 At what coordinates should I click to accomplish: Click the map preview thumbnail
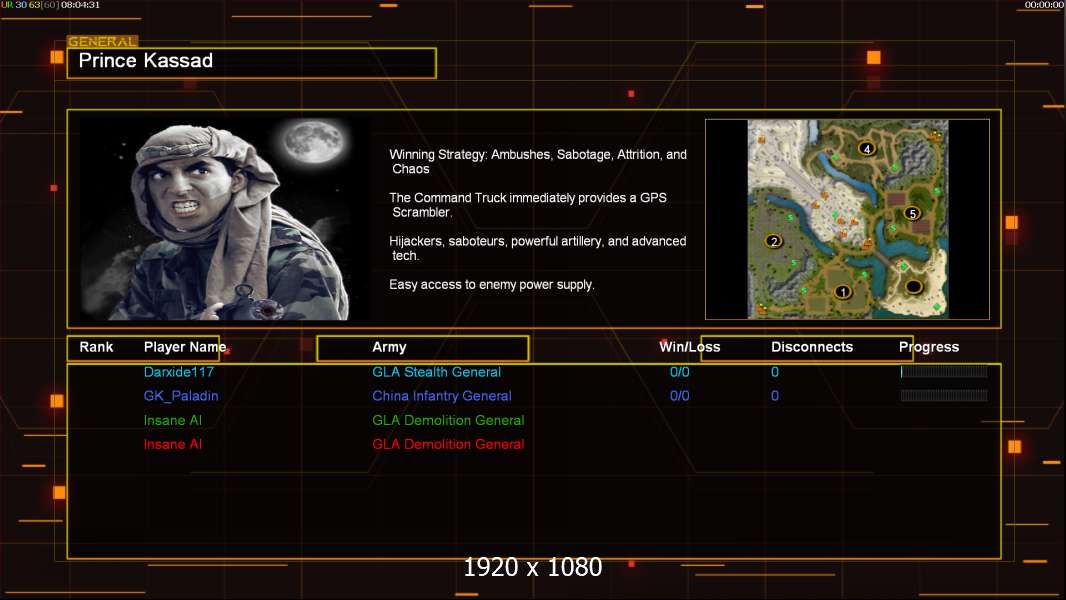pyautogui.click(x=847, y=219)
